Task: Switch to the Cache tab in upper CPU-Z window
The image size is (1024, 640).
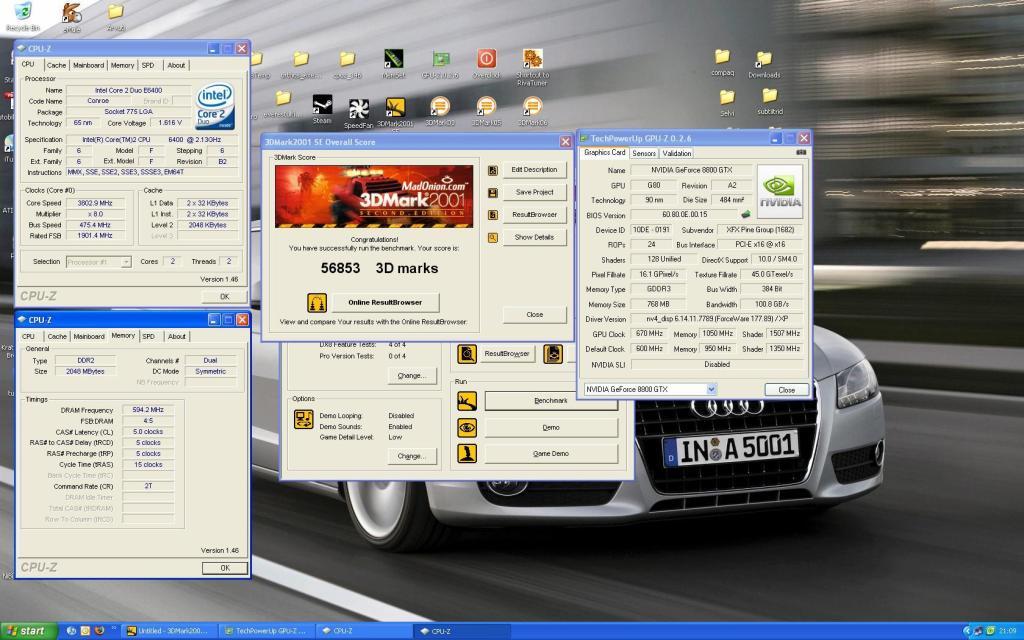Action: (x=56, y=65)
